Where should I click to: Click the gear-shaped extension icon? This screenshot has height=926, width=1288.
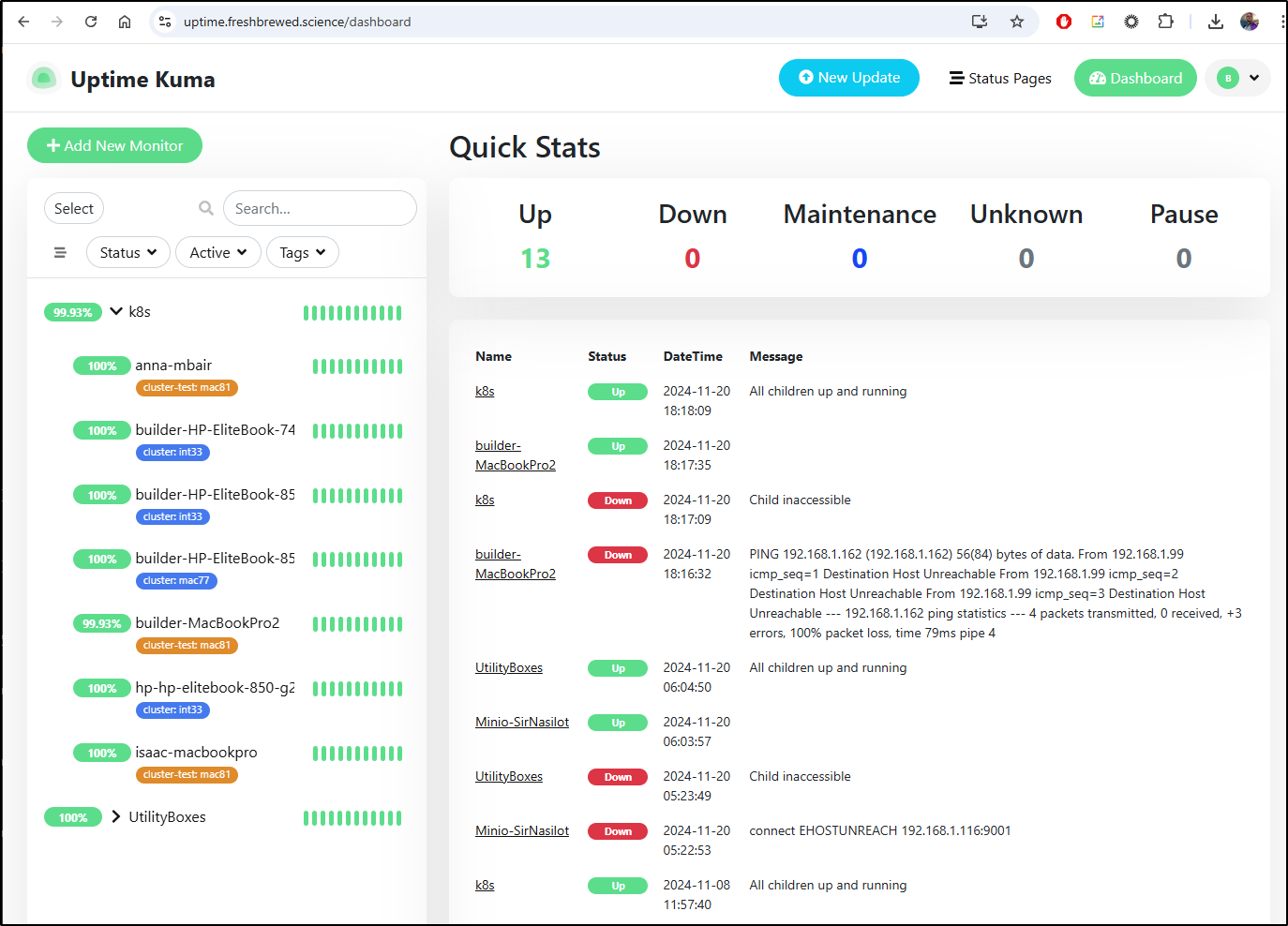click(x=1131, y=22)
